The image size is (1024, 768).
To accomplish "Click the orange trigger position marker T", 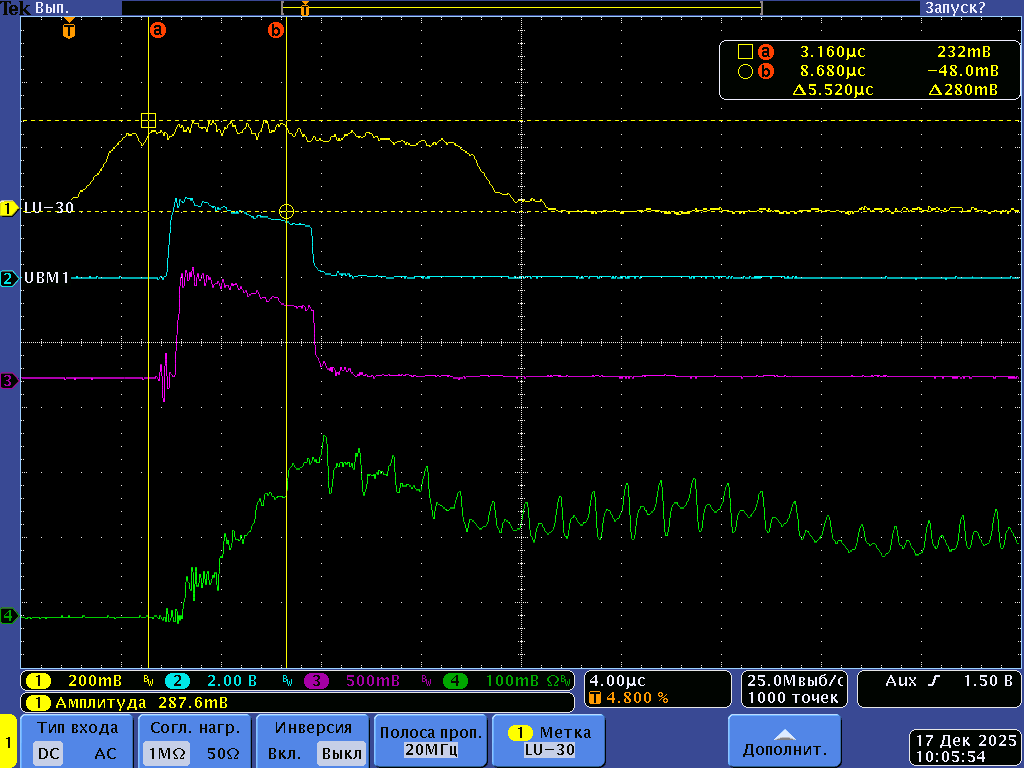I will coord(68,31).
